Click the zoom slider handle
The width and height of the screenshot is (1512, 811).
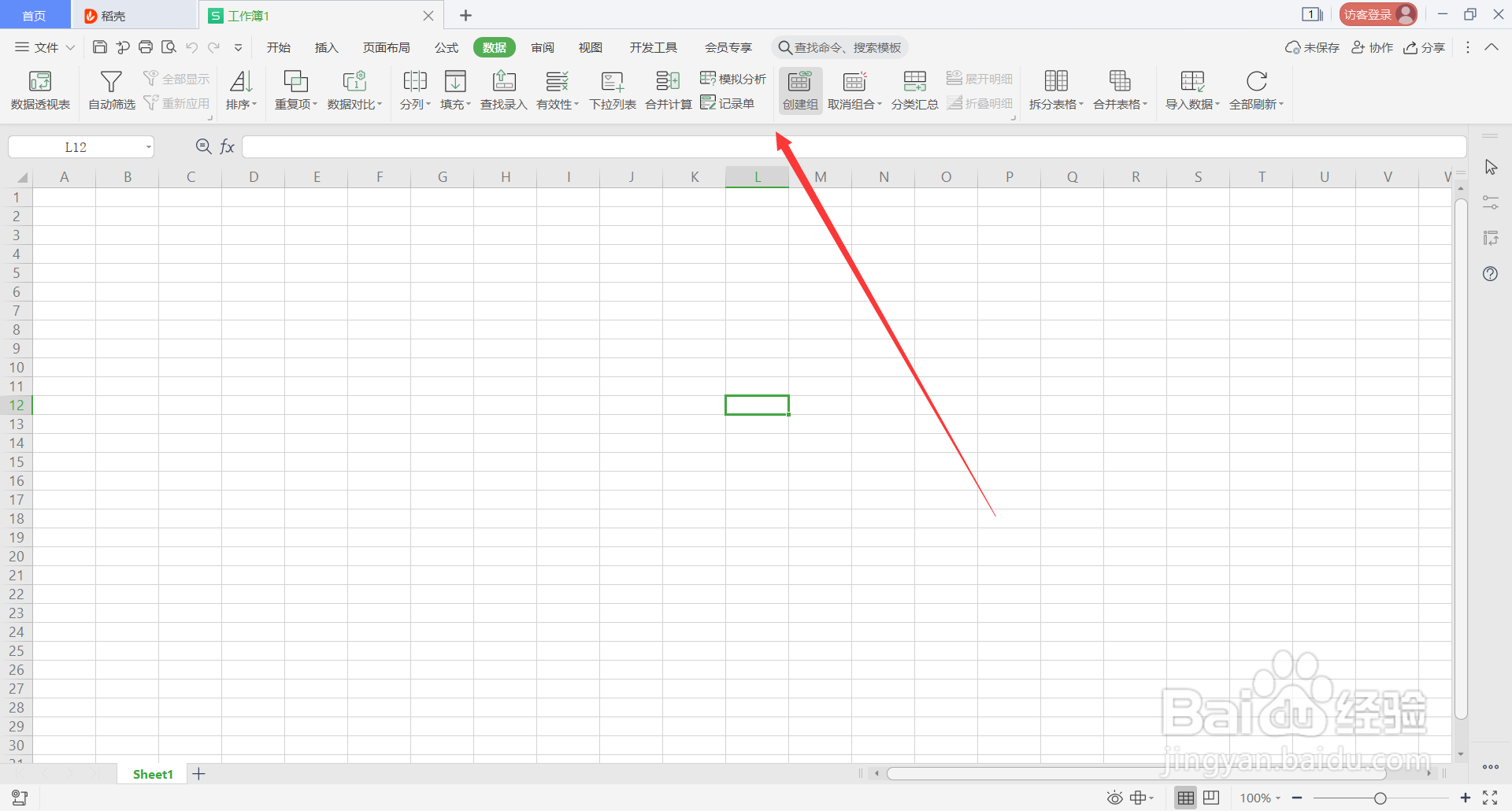point(1380,798)
